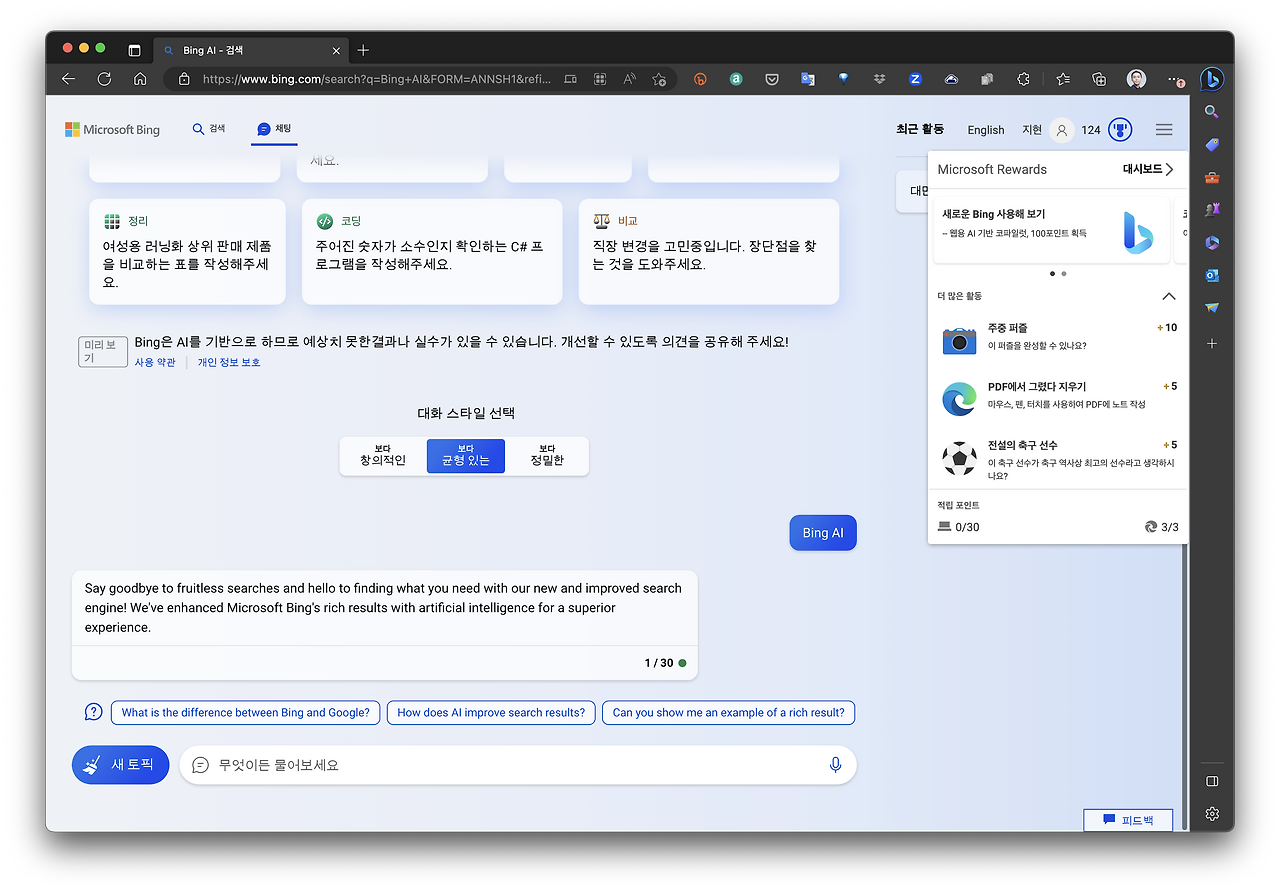Open the Dropbox extension icon

click(x=879, y=79)
